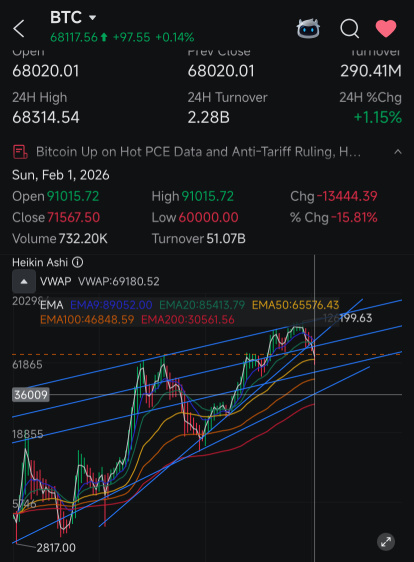Screen dimensions: 414x562
Task: Click the 24H Turnover value 2.28B
Action: point(209,118)
